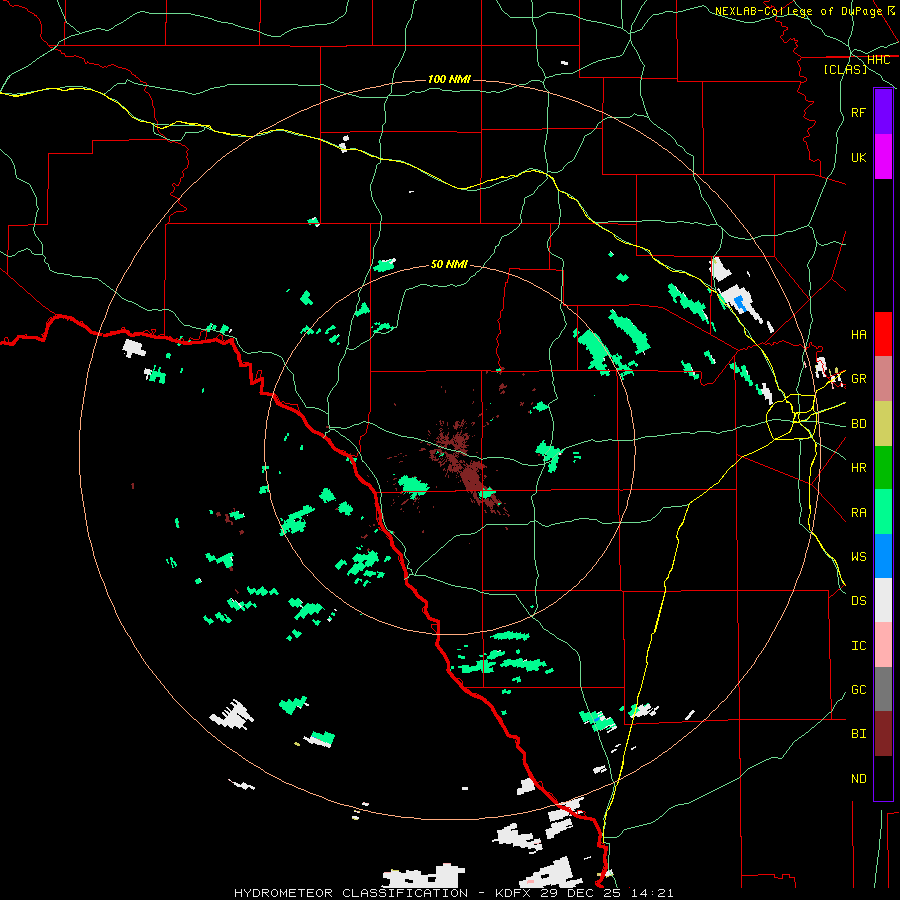Click the KDFX radar site identifier
This screenshot has width=900, height=900.
pyautogui.click(x=514, y=893)
